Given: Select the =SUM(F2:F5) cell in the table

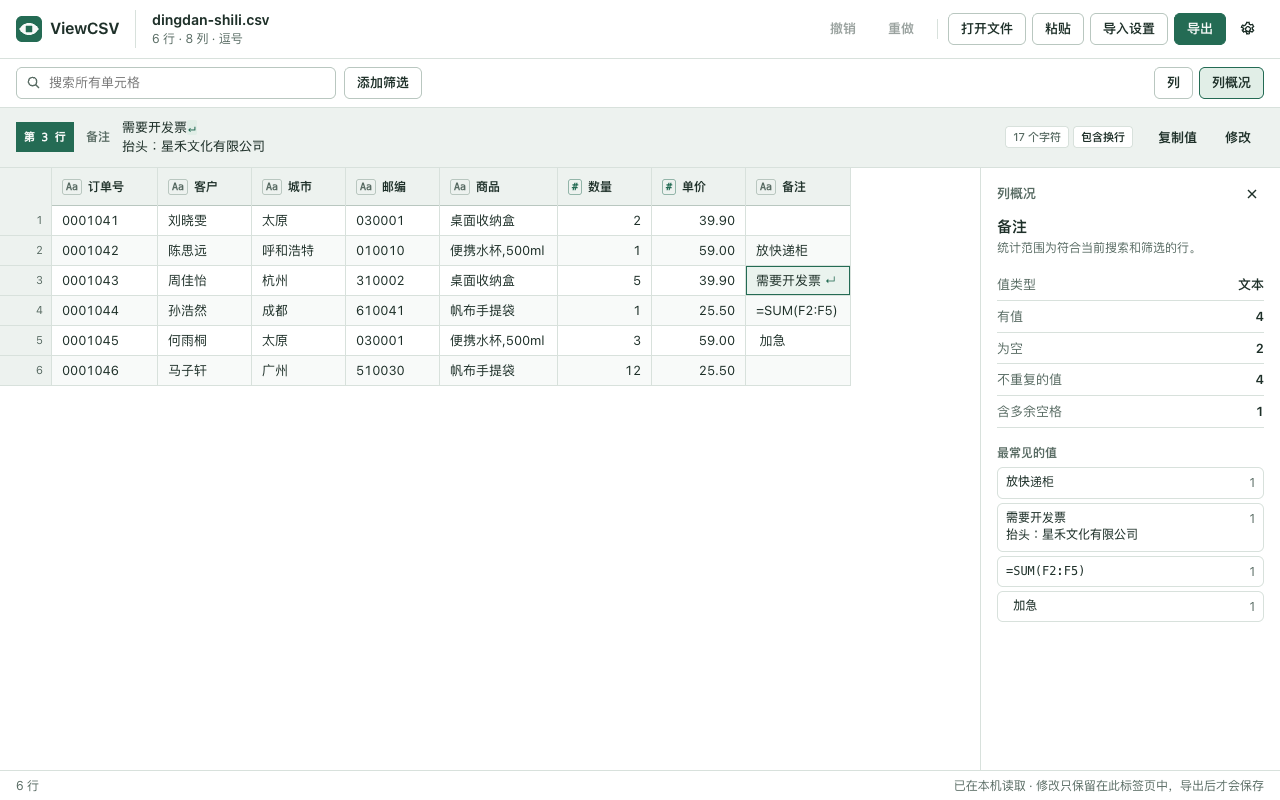Looking at the screenshot, I should coord(798,311).
